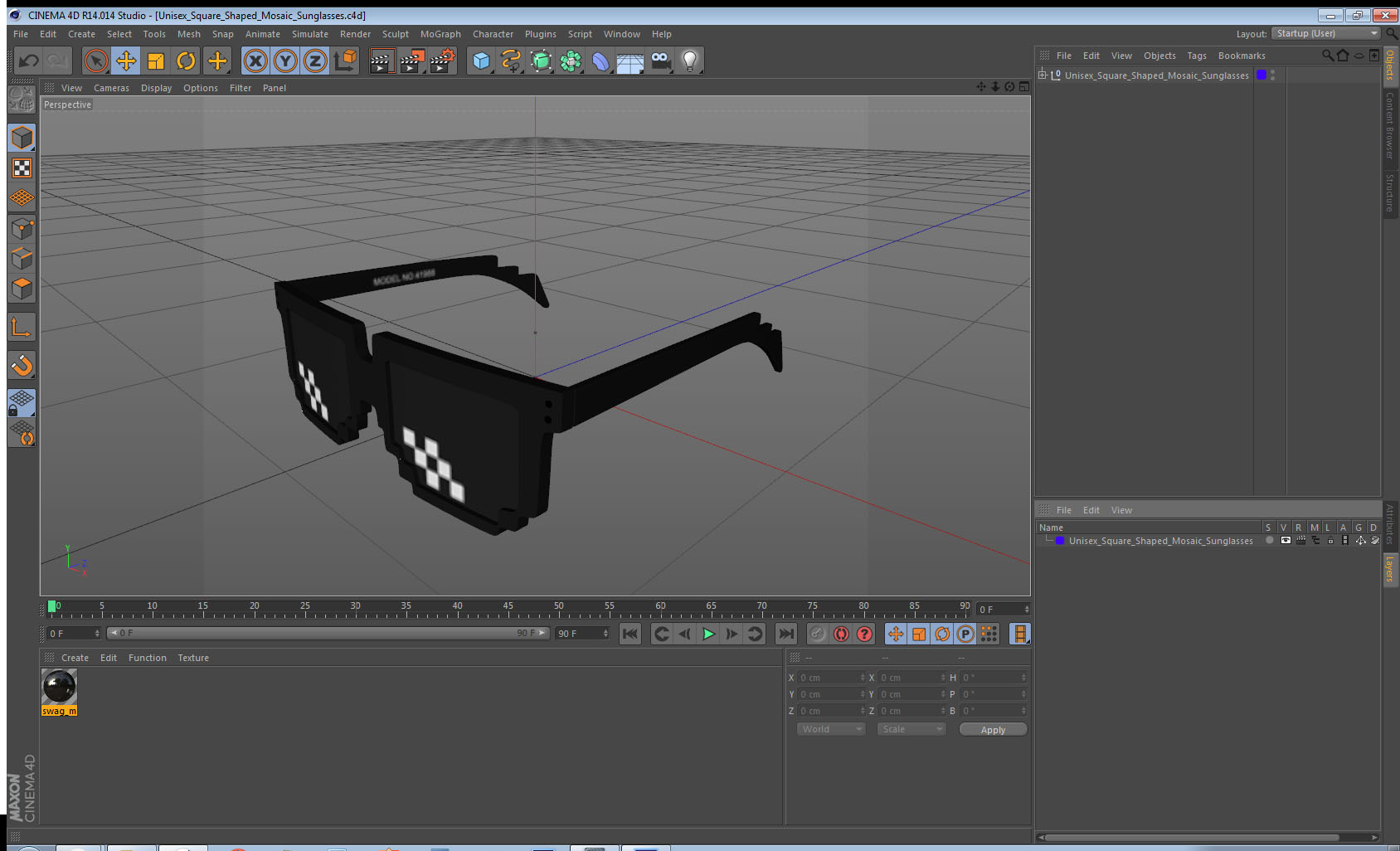
Task: Toggle layer Render clapper flag
Action: click(1300, 540)
